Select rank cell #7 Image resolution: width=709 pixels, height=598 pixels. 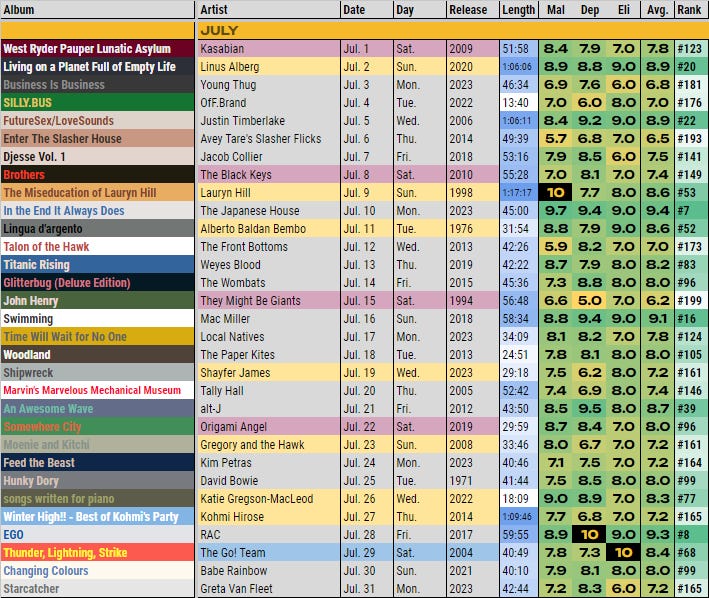point(689,211)
